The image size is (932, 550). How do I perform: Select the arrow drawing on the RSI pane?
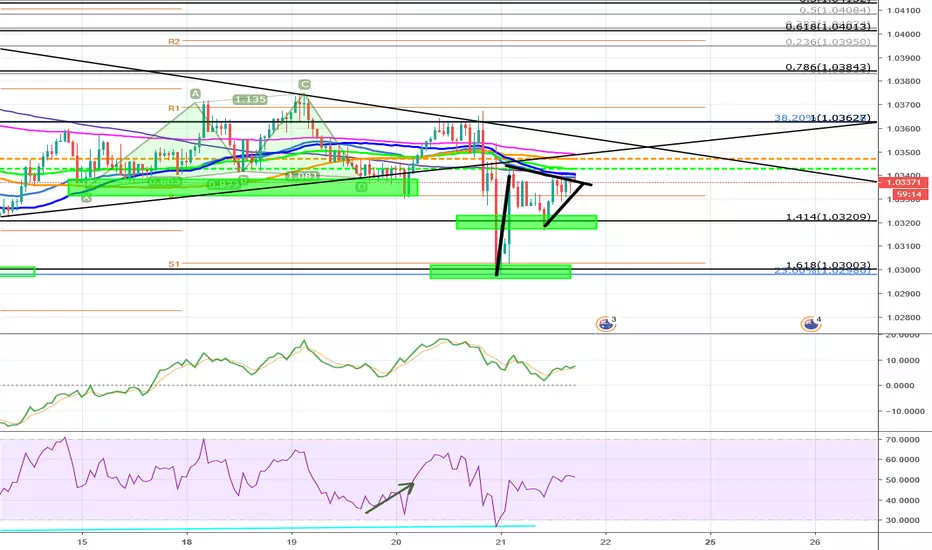(x=389, y=498)
